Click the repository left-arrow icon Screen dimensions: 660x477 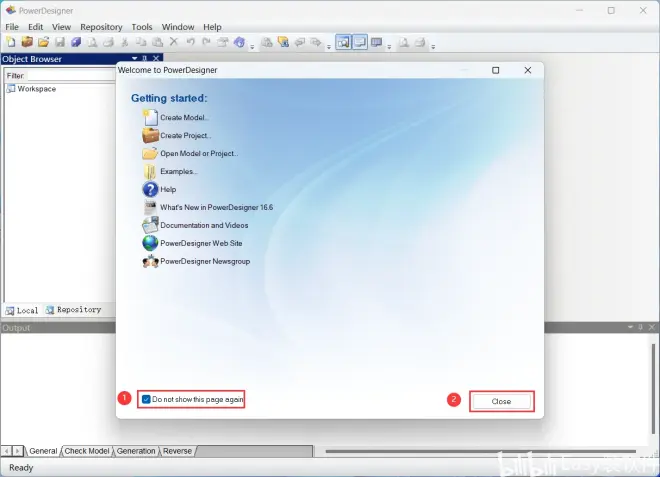(300, 42)
